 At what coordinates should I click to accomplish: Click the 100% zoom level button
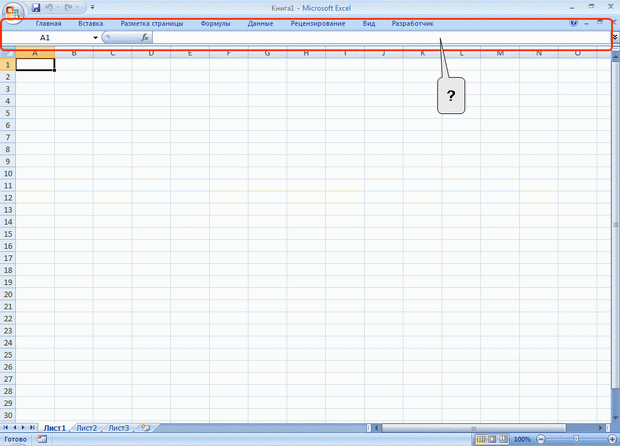coord(522,439)
